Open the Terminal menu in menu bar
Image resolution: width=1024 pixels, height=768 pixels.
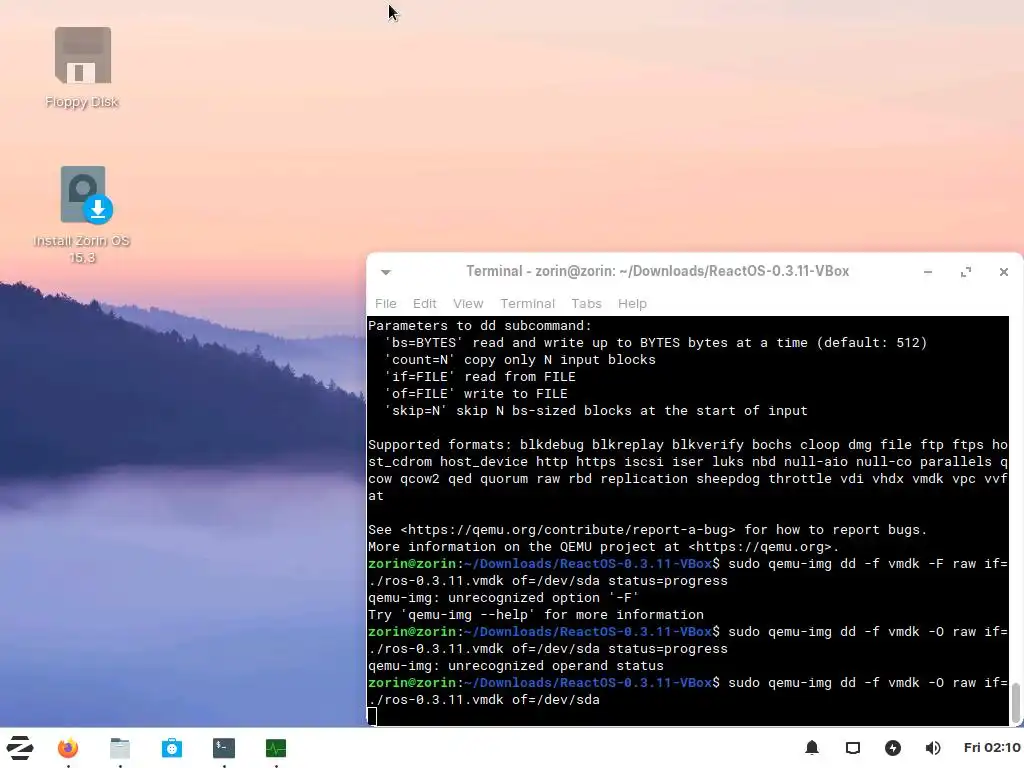pos(528,304)
